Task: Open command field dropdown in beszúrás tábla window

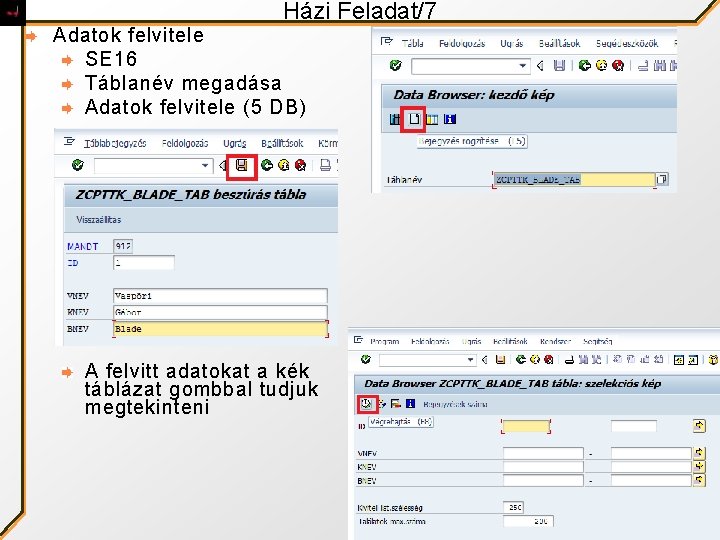Action: coord(205,165)
